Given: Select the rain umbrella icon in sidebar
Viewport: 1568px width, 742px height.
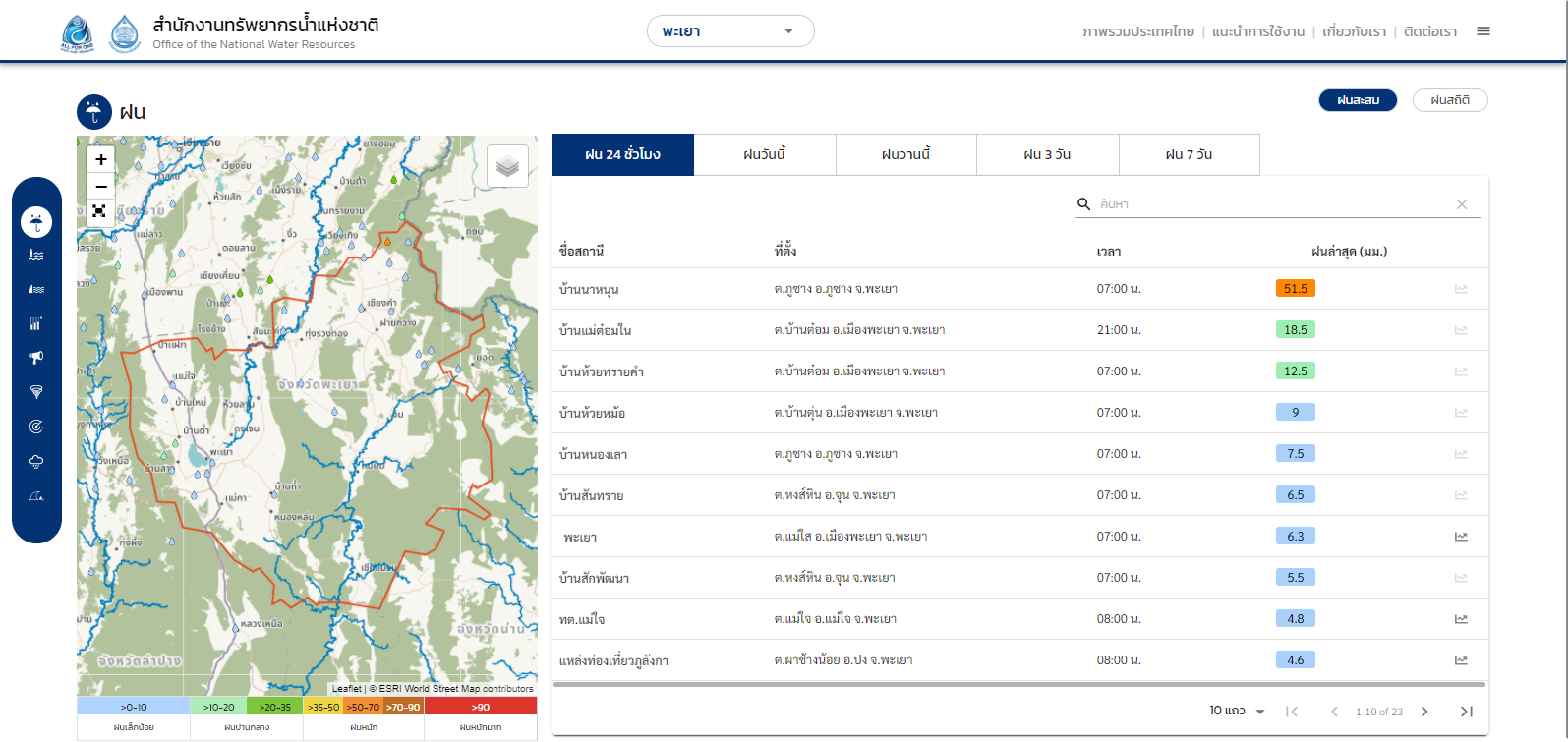Looking at the screenshot, I should [36, 222].
